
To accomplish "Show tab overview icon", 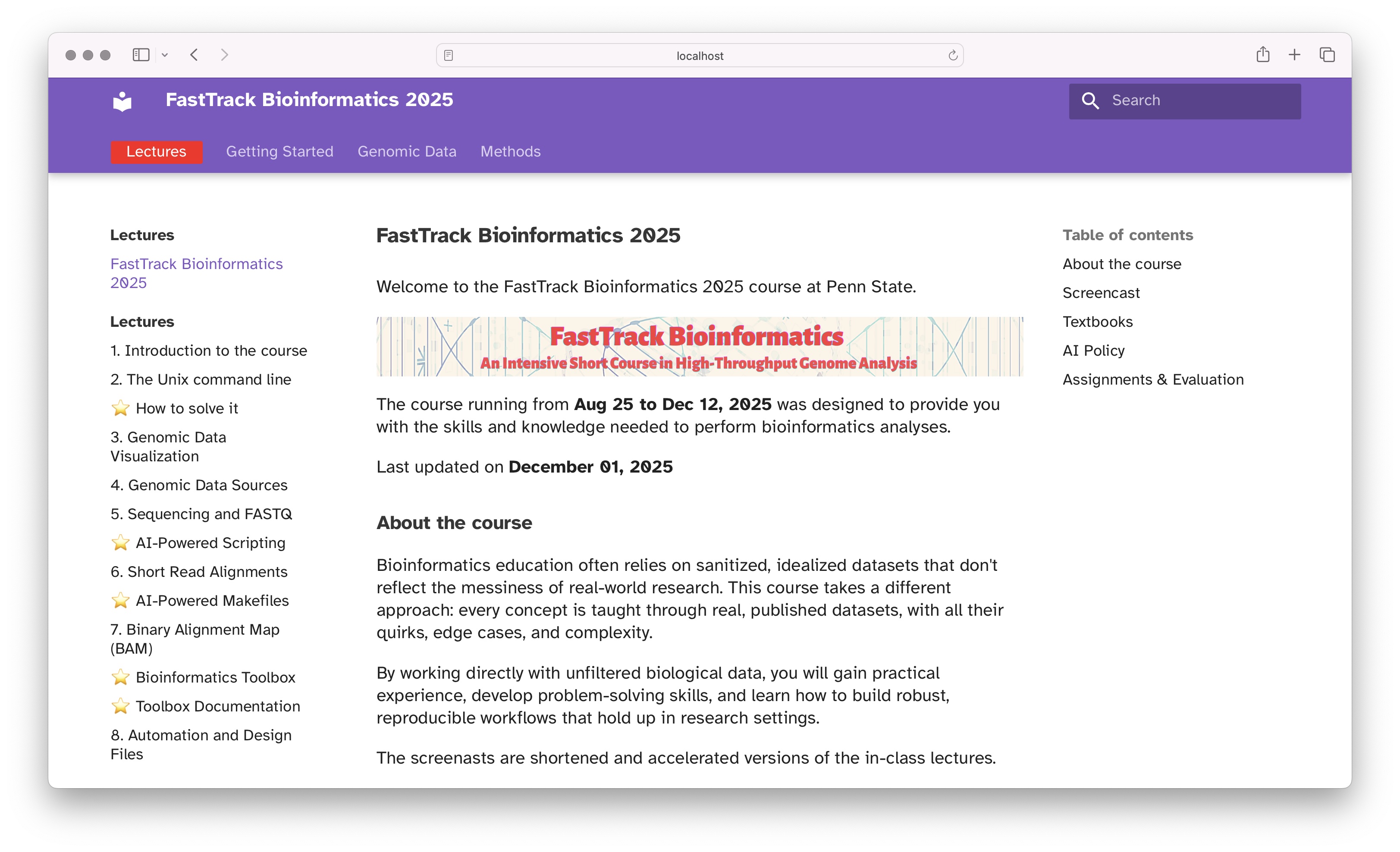I will tap(1327, 55).
